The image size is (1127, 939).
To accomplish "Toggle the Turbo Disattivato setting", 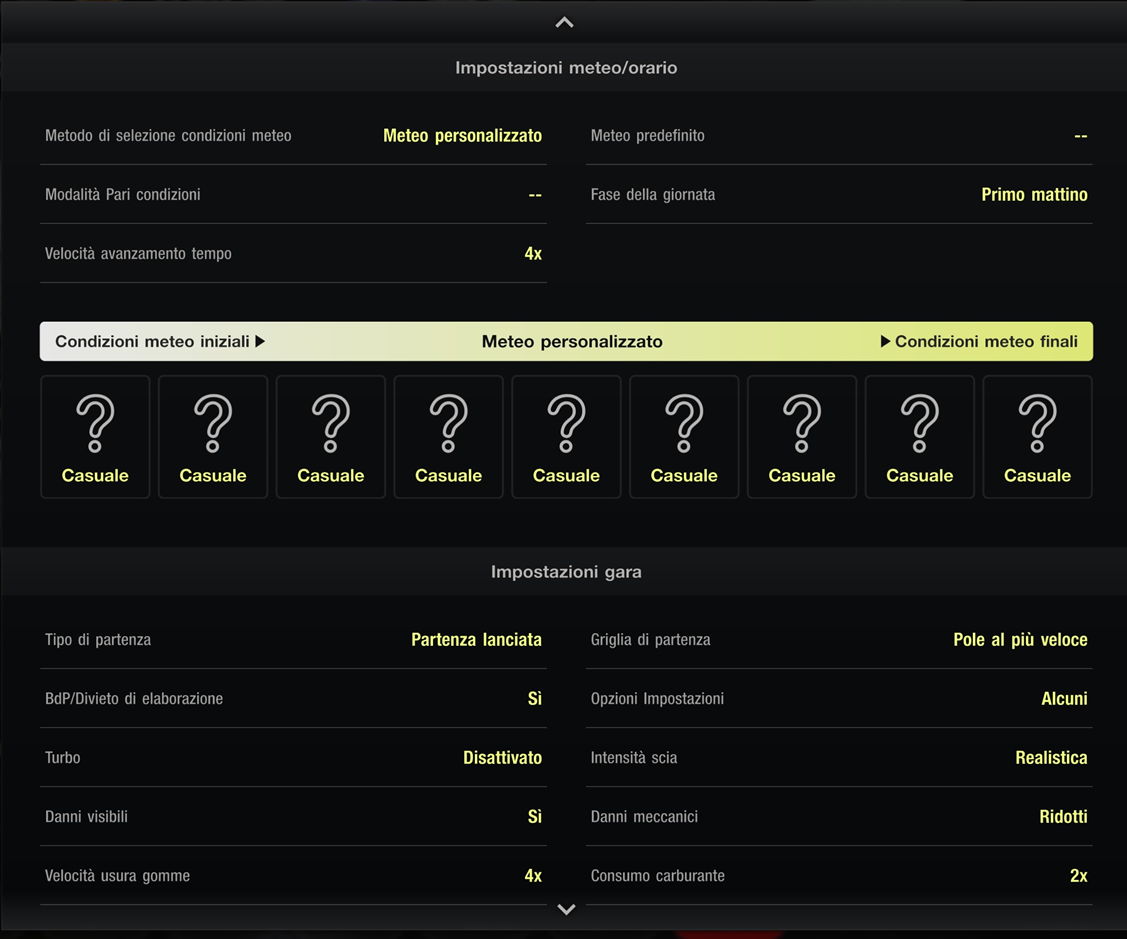I will [293, 758].
